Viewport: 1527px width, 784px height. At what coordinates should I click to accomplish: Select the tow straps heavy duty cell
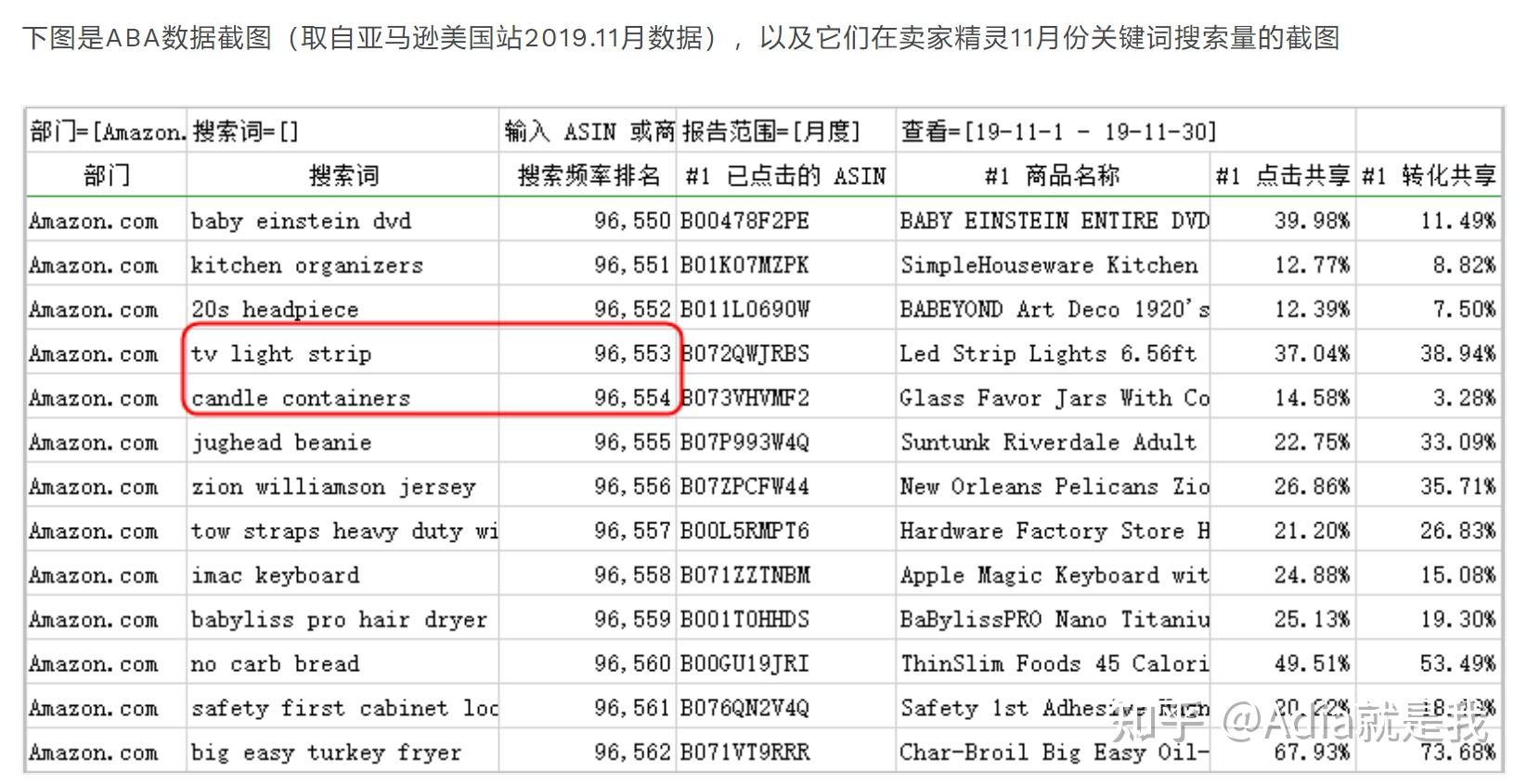(x=343, y=531)
